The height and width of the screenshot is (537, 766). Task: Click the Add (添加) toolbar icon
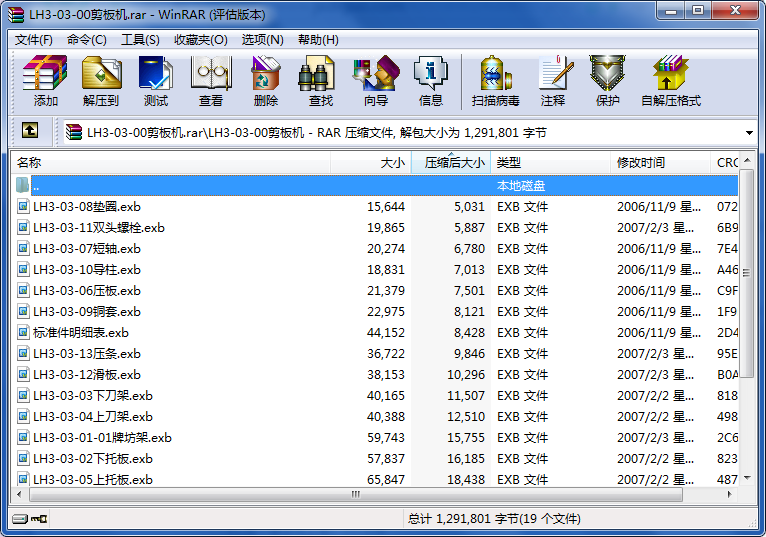pos(45,81)
